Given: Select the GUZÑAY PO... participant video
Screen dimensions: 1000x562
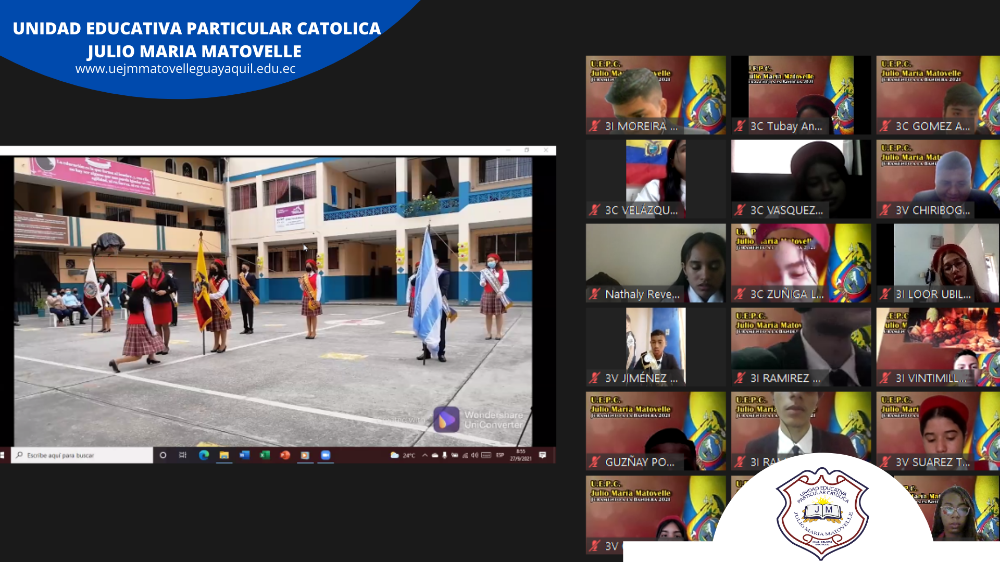Looking at the screenshot, I should pos(656,431).
